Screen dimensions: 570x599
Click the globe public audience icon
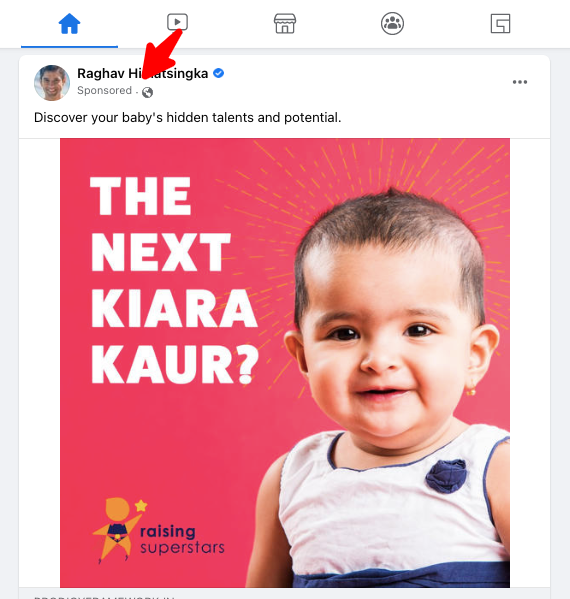(x=147, y=92)
